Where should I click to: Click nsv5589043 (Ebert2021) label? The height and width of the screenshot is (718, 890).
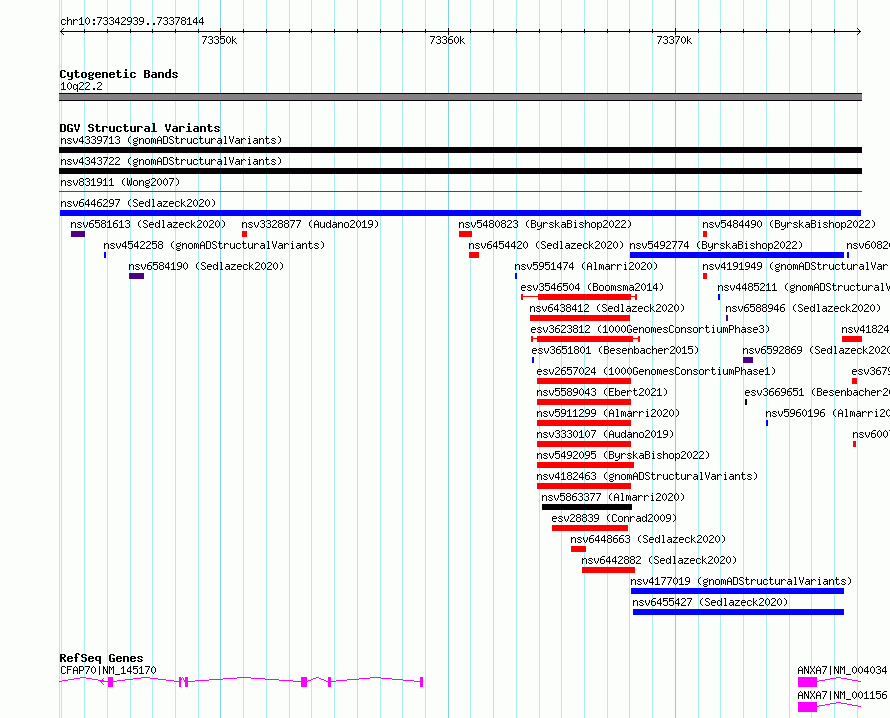click(602, 392)
